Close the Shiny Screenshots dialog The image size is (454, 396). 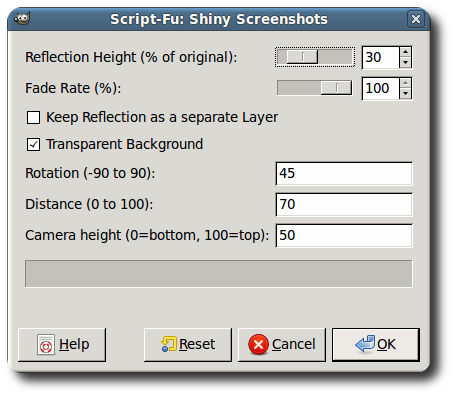(x=416, y=19)
